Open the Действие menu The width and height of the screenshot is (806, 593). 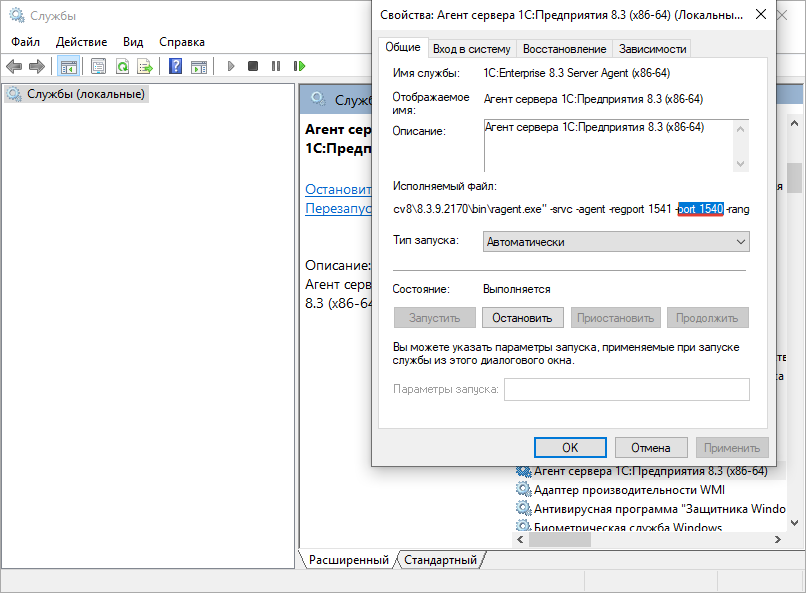81,42
